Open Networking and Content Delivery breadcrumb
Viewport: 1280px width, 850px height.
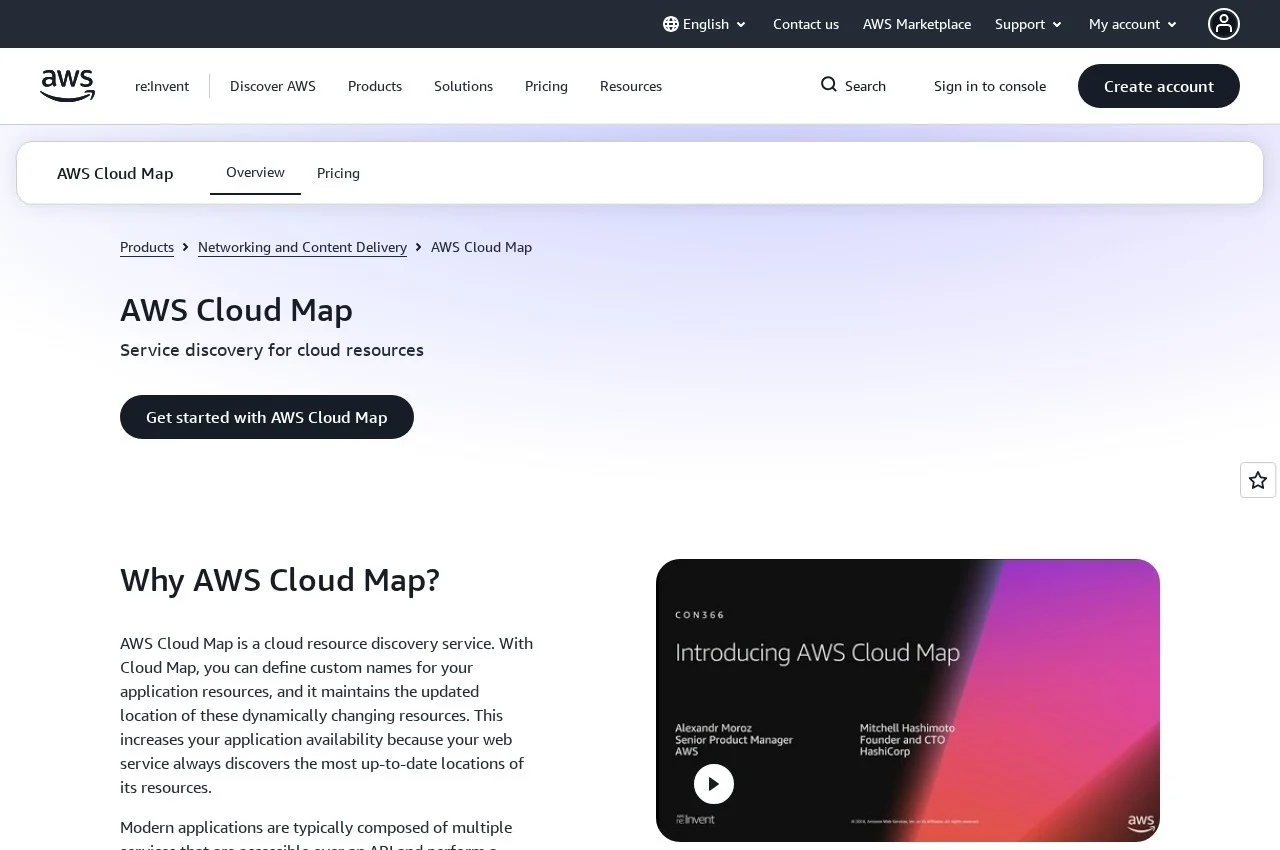coord(302,247)
